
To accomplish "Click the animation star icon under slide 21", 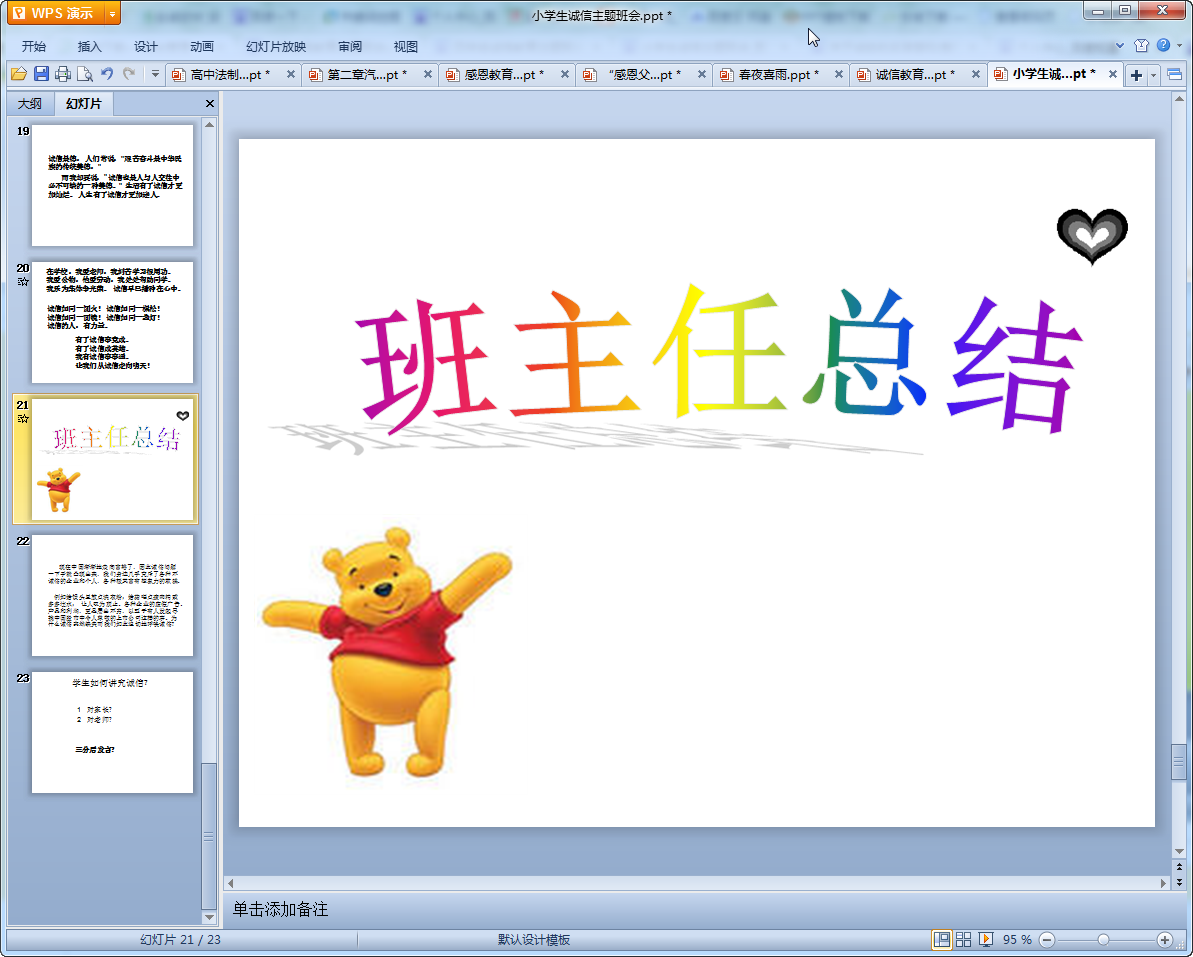I will (x=23, y=418).
